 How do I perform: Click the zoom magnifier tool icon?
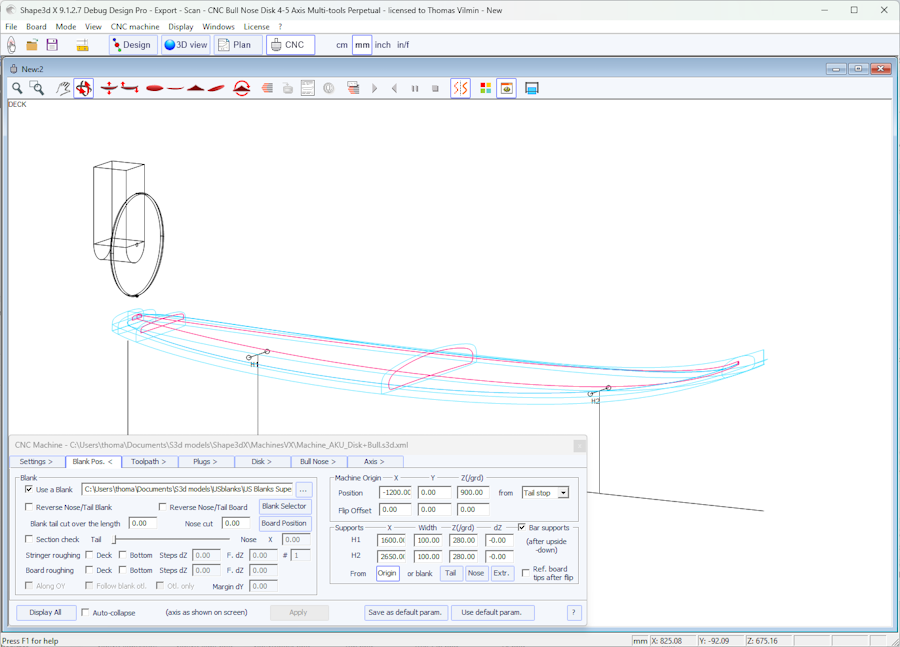(x=17, y=89)
